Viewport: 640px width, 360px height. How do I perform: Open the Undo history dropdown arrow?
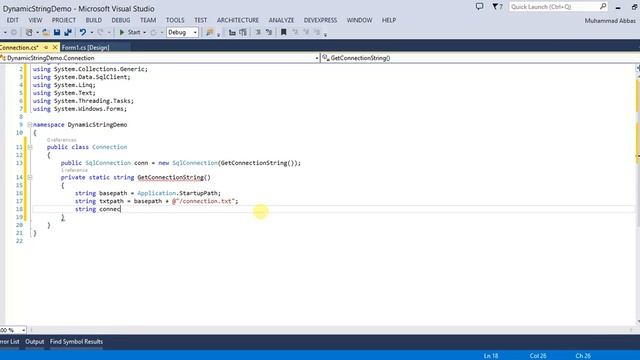point(91,32)
